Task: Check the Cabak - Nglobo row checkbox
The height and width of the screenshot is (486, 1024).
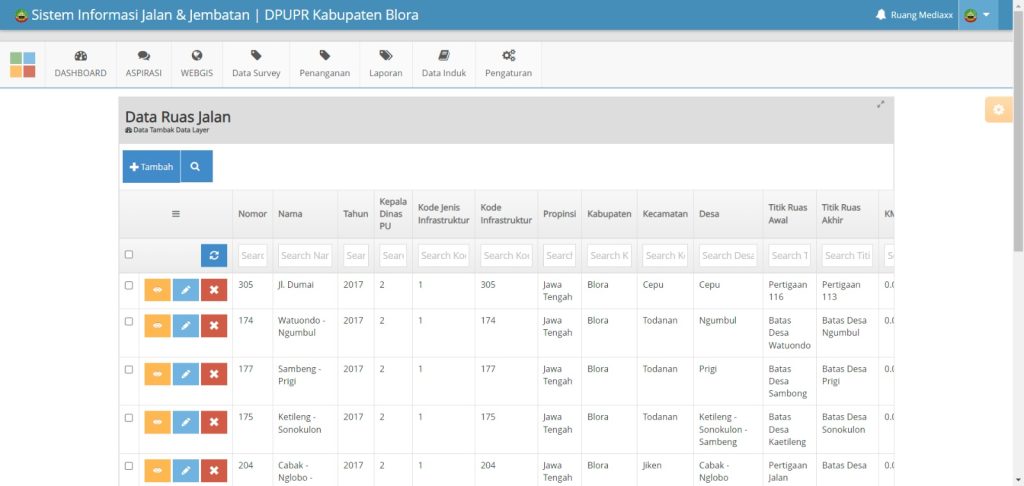Action: pos(129,466)
